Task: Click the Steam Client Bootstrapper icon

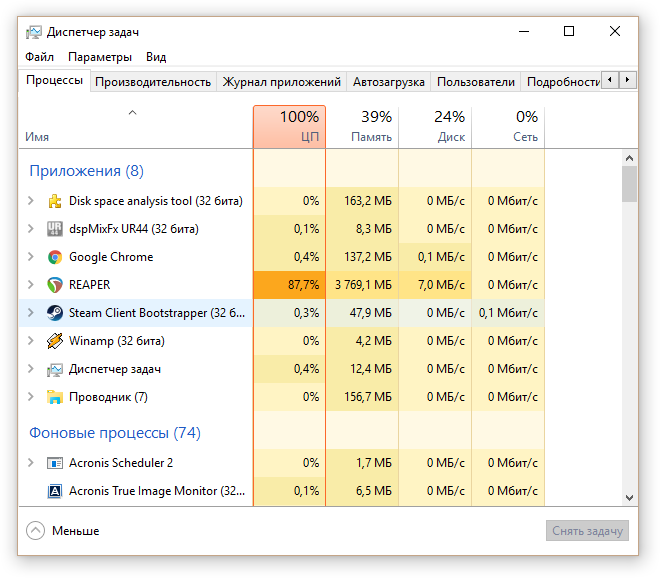Action: coord(55,313)
